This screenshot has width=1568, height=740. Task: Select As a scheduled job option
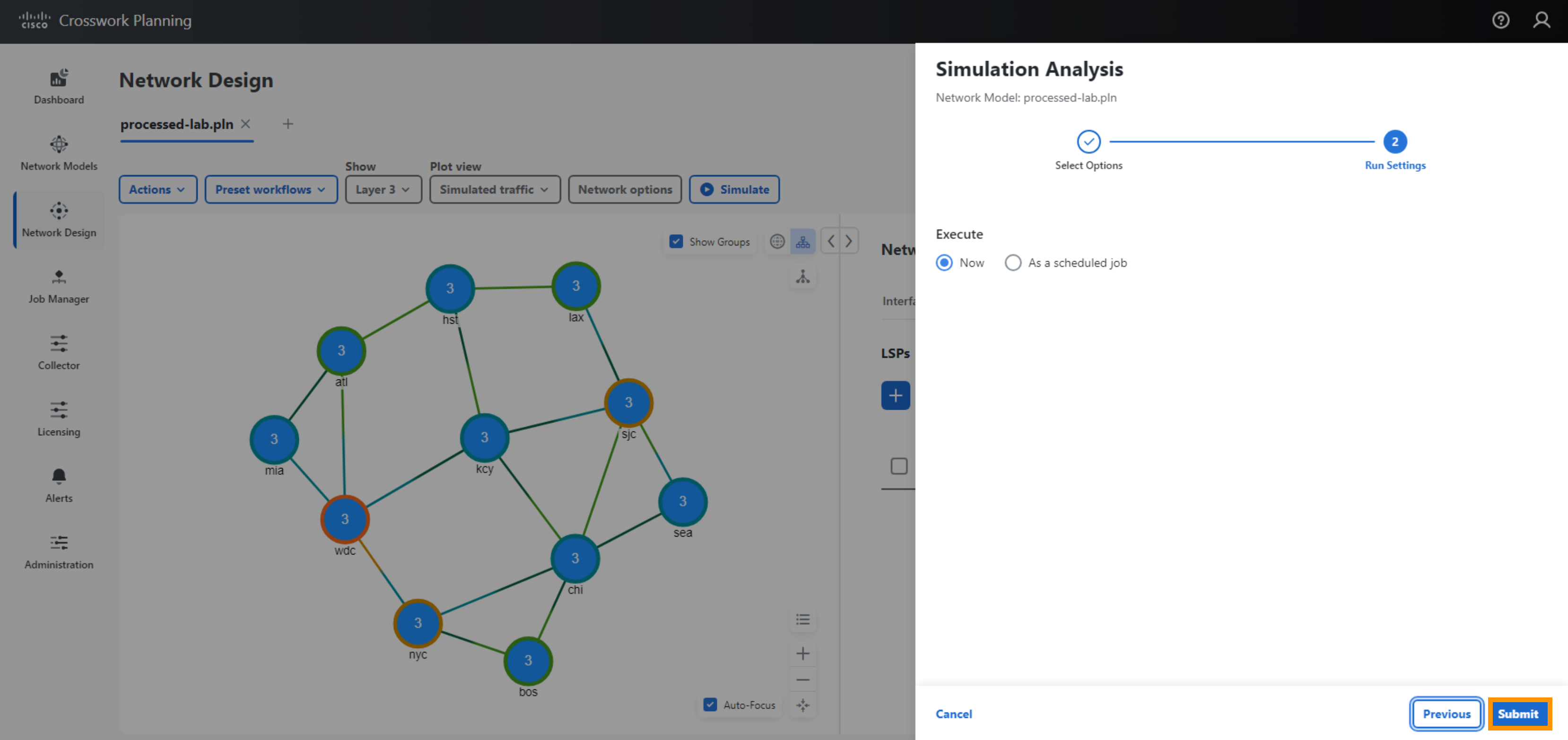pos(1013,263)
